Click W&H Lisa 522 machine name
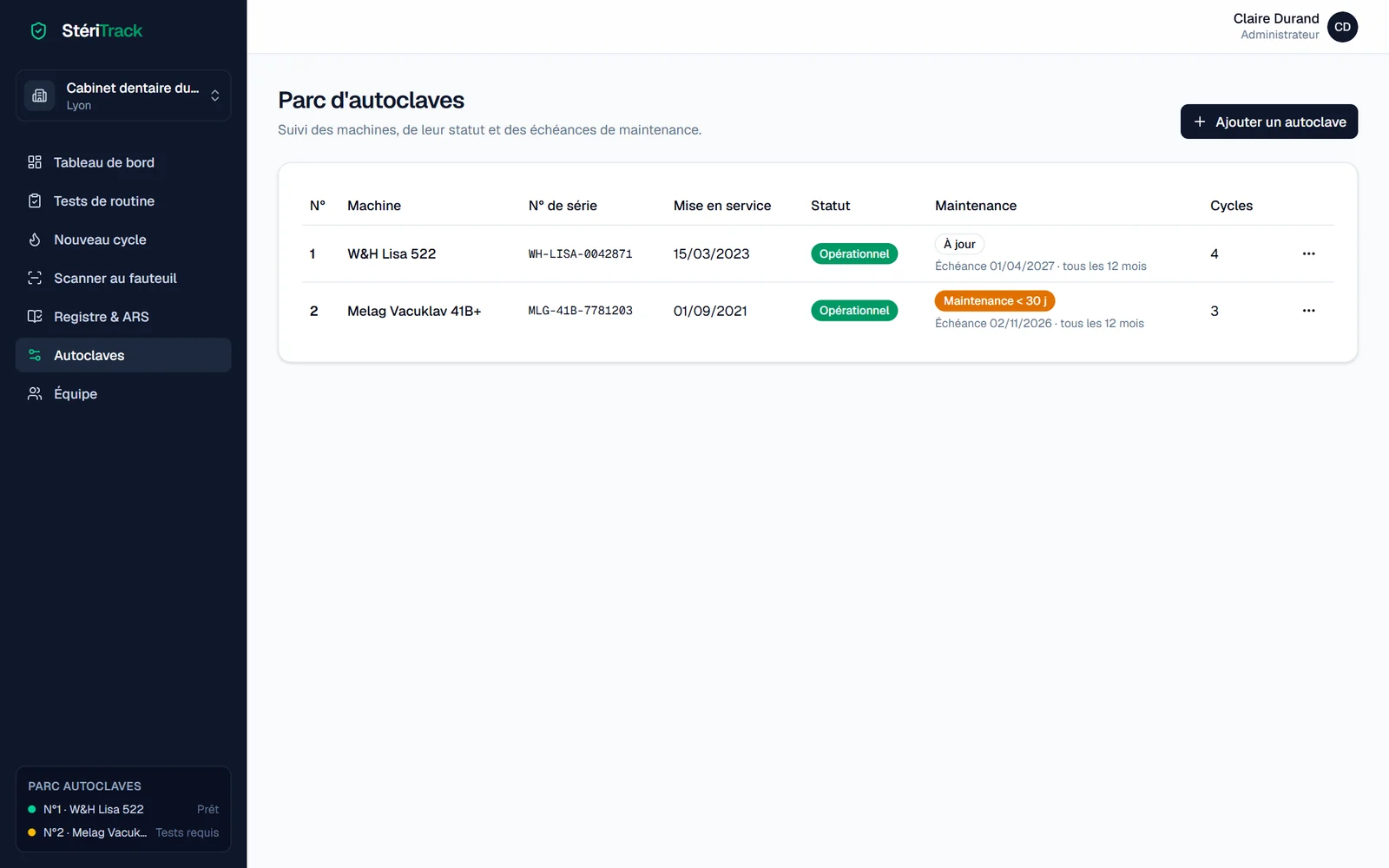1389x868 pixels. tap(392, 253)
